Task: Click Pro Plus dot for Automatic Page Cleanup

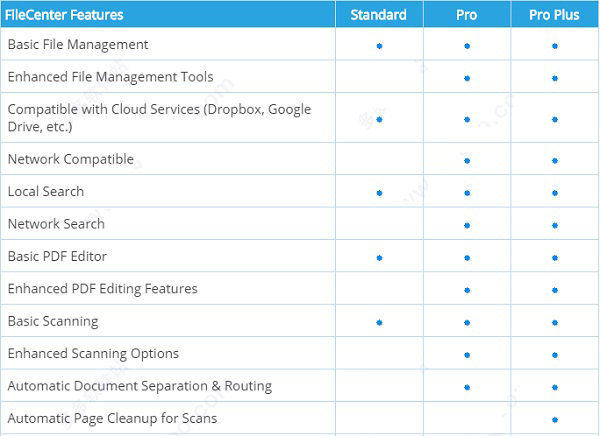Action: [x=555, y=420]
